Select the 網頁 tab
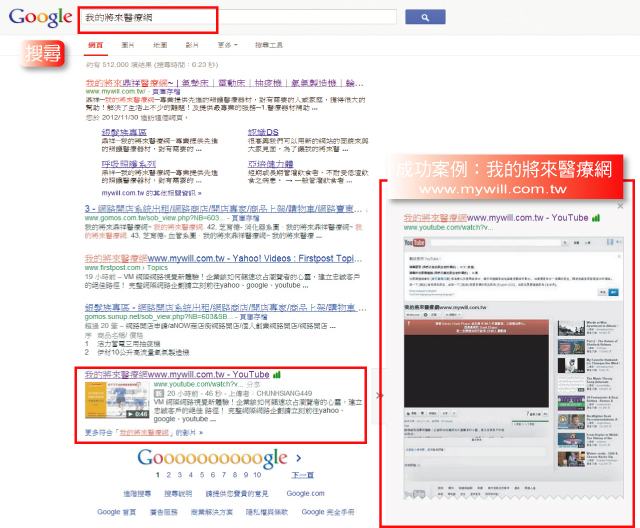Image resolution: width=640 pixels, height=528 pixels. point(96,45)
